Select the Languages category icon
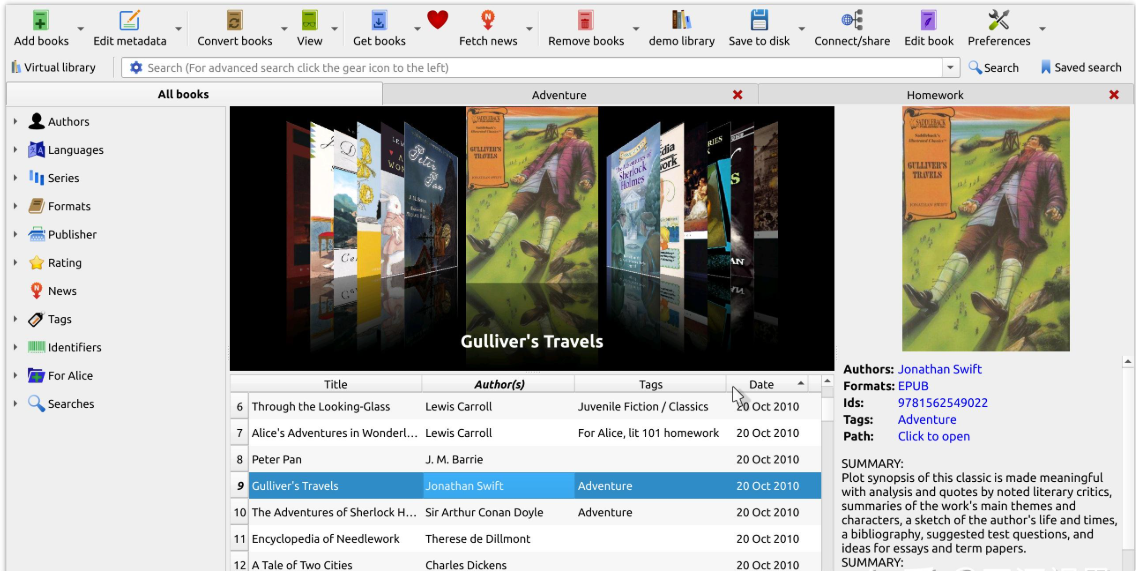This screenshot has width=1136, height=571. point(36,149)
